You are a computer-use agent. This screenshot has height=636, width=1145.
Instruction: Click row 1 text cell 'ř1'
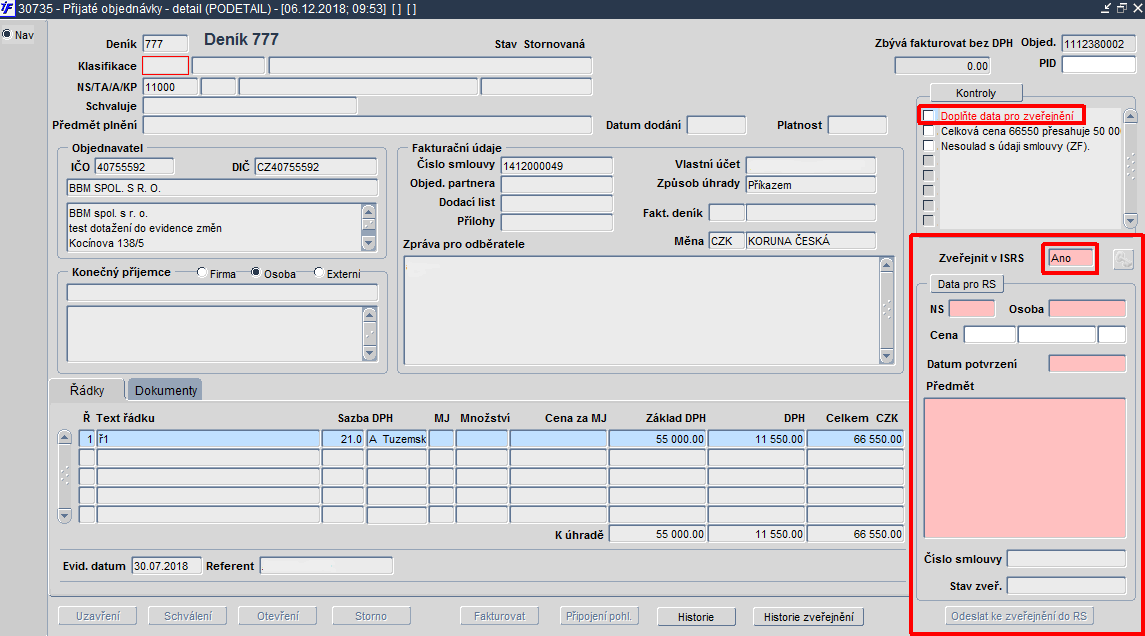point(208,439)
